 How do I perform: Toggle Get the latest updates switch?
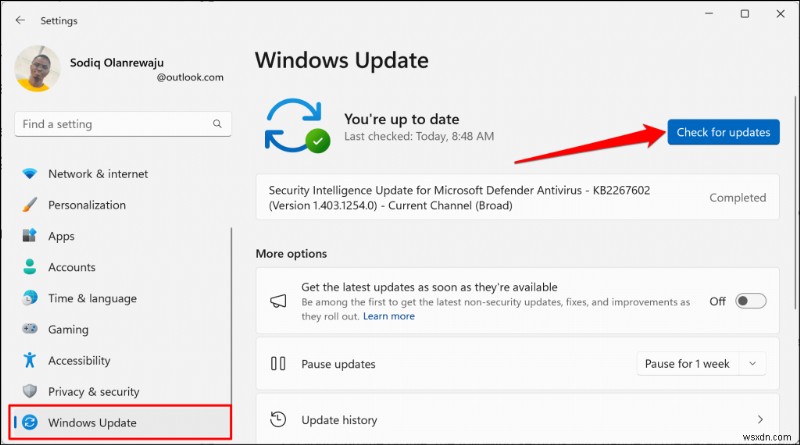(x=751, y=301)
